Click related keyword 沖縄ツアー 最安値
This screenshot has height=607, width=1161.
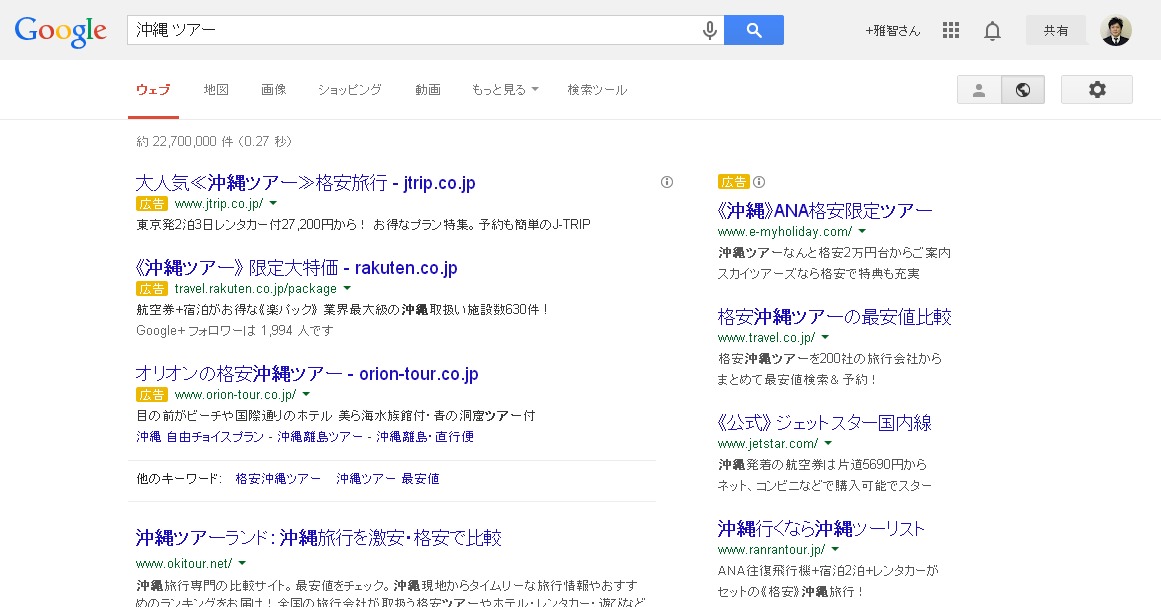388,479
